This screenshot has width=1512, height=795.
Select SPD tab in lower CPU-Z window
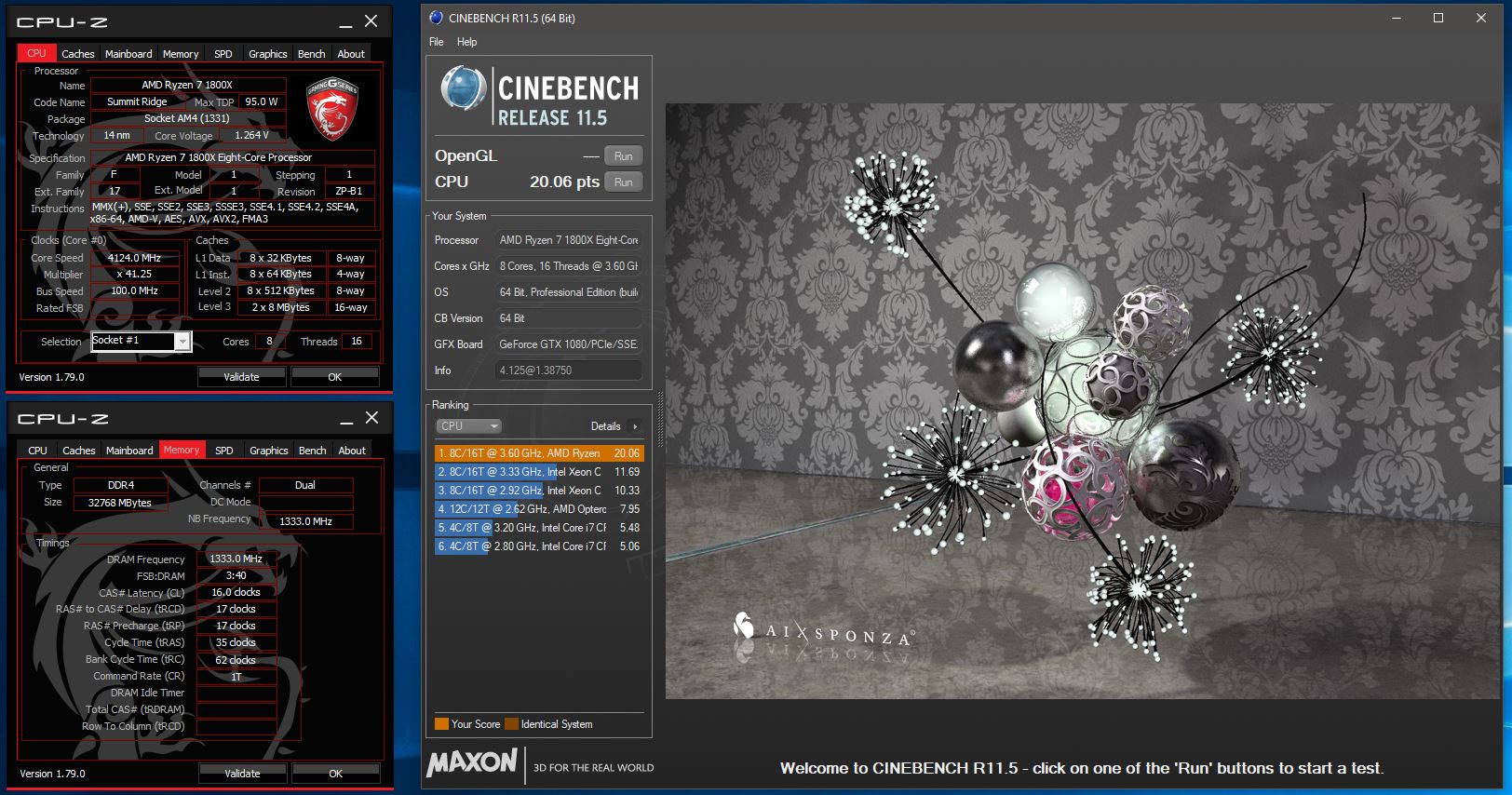224,451
